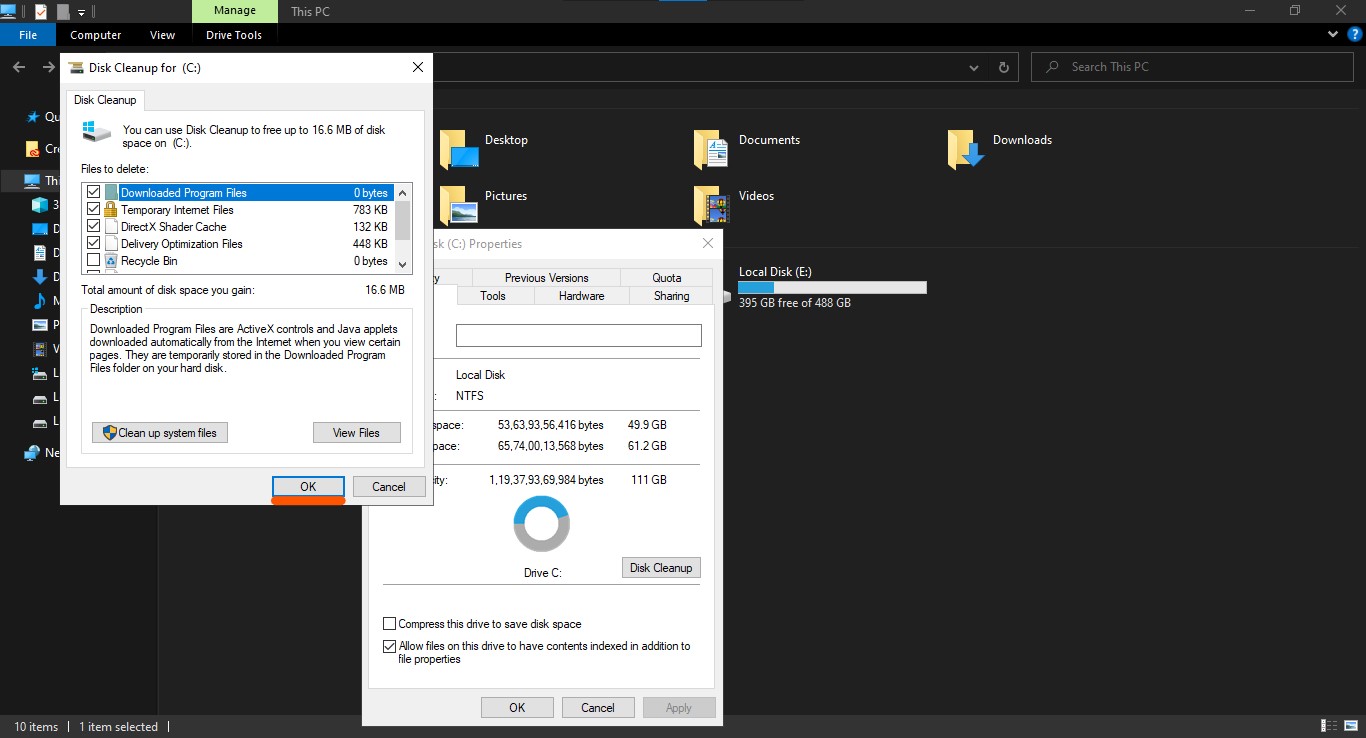Enable Compress this drive to save disk space
The image size is (1366, 738).
pyautogui.click(x=390, y=624)
